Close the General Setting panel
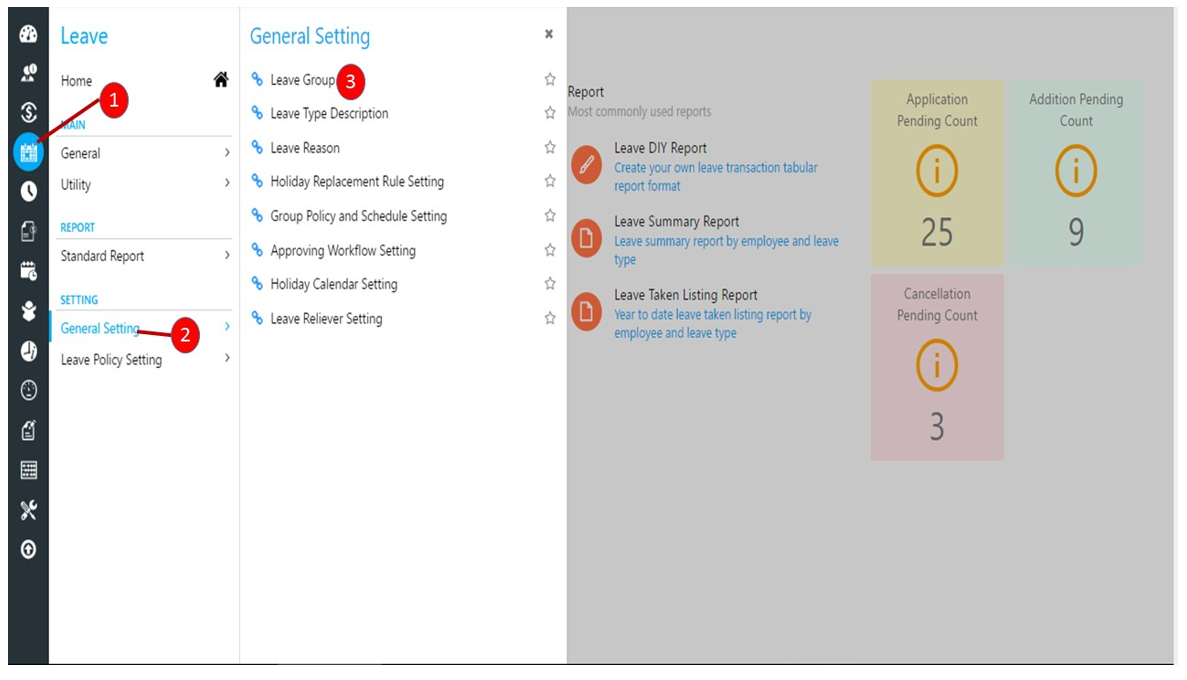This screenshot has height=680, width=1187. point(549,33)
